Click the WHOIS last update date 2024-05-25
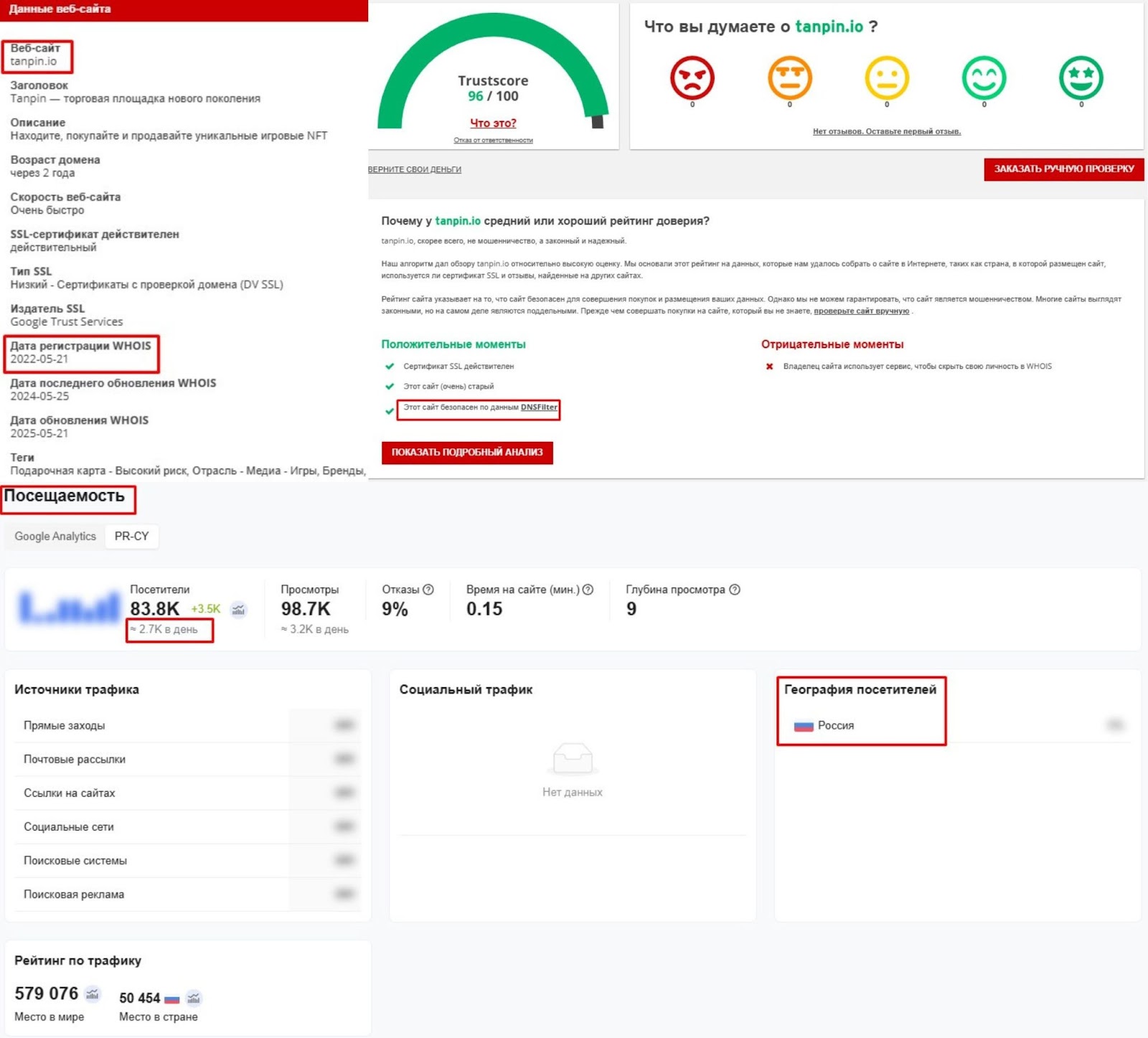1148x1038 pixels. [39, 397]
